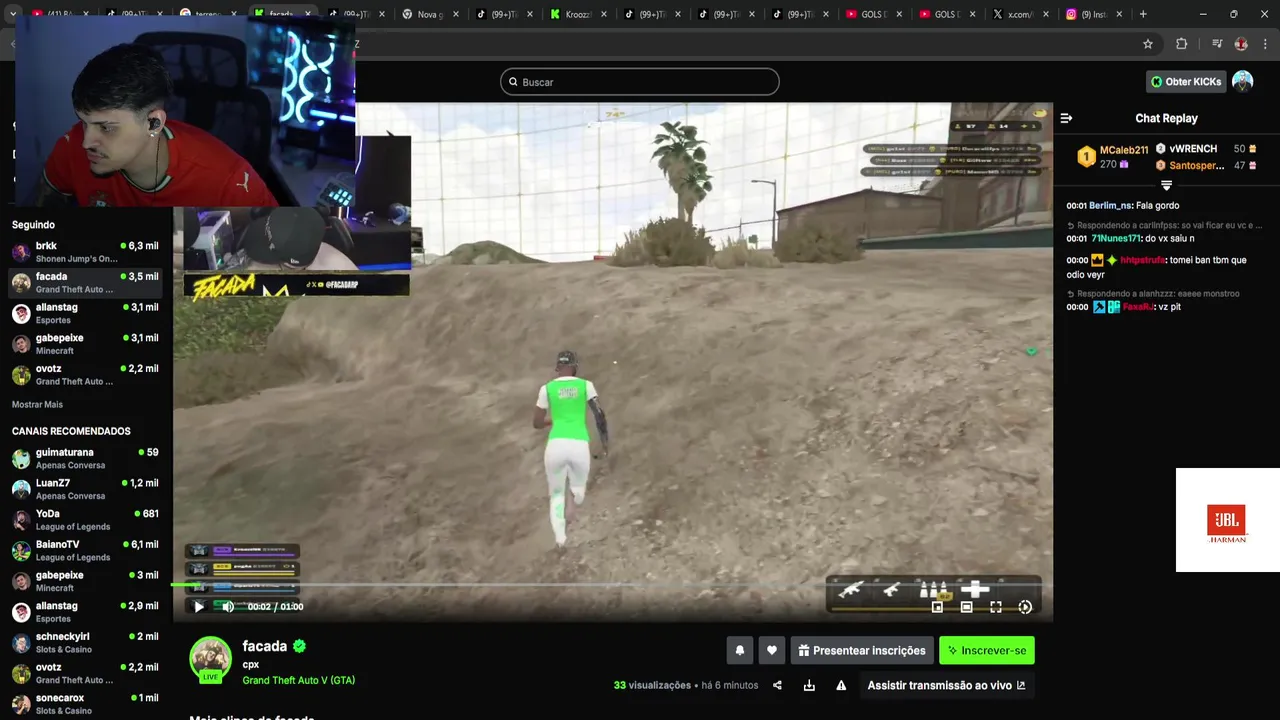The width and height of the screenshot is (1280, 720).
Task: Play the clip video
Action: (198, 606)
